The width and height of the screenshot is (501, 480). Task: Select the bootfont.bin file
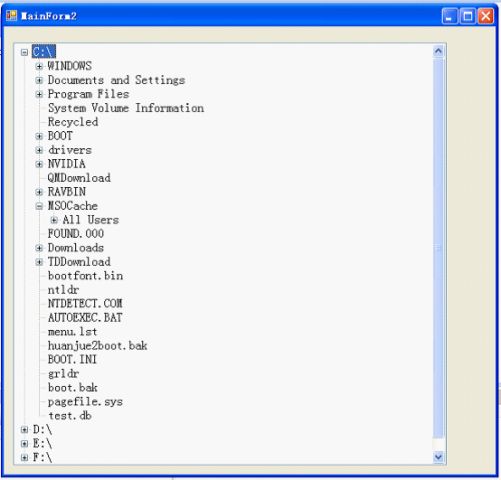(x=85, y=276)
